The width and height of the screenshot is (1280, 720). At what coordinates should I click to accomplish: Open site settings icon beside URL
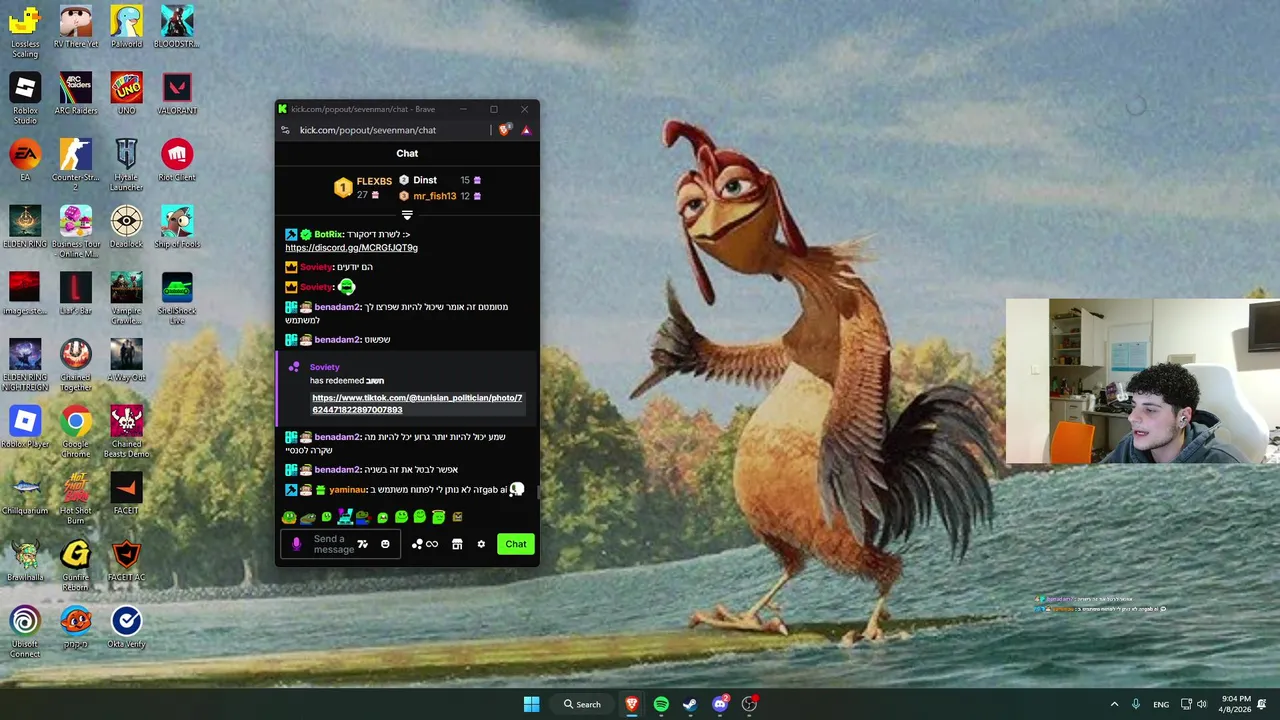pyautogui.click(x=285, y=130)
